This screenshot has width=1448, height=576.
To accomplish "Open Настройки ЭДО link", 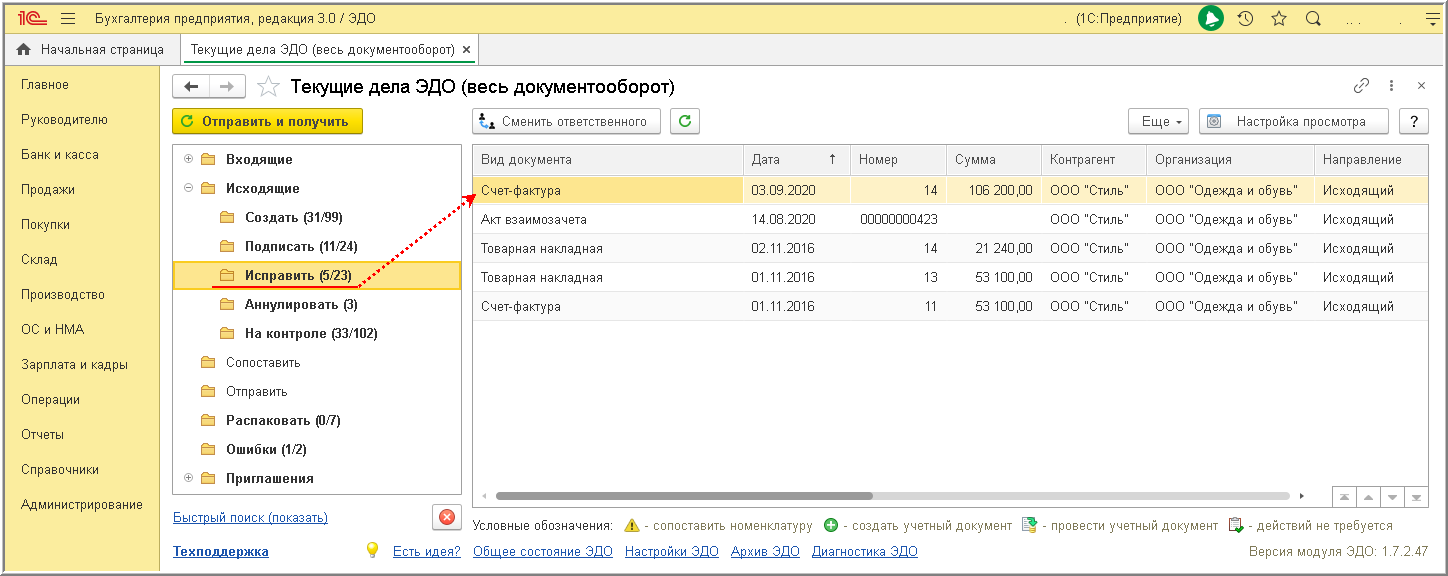I will (671, 551).
